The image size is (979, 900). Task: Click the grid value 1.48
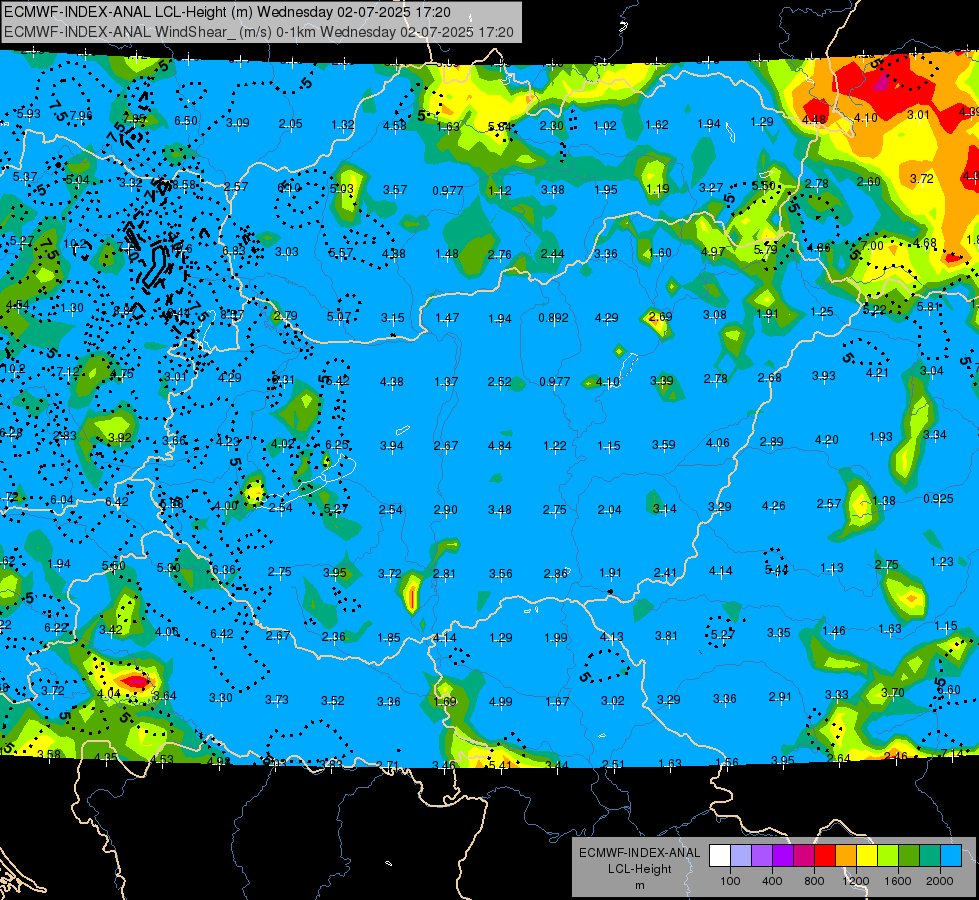coord(447,254)
